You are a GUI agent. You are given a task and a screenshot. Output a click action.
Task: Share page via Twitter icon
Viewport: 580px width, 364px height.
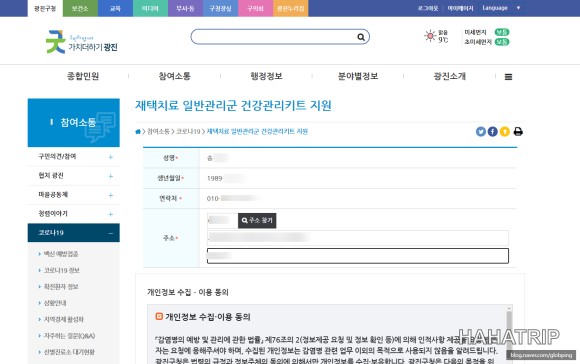(480, 131)
